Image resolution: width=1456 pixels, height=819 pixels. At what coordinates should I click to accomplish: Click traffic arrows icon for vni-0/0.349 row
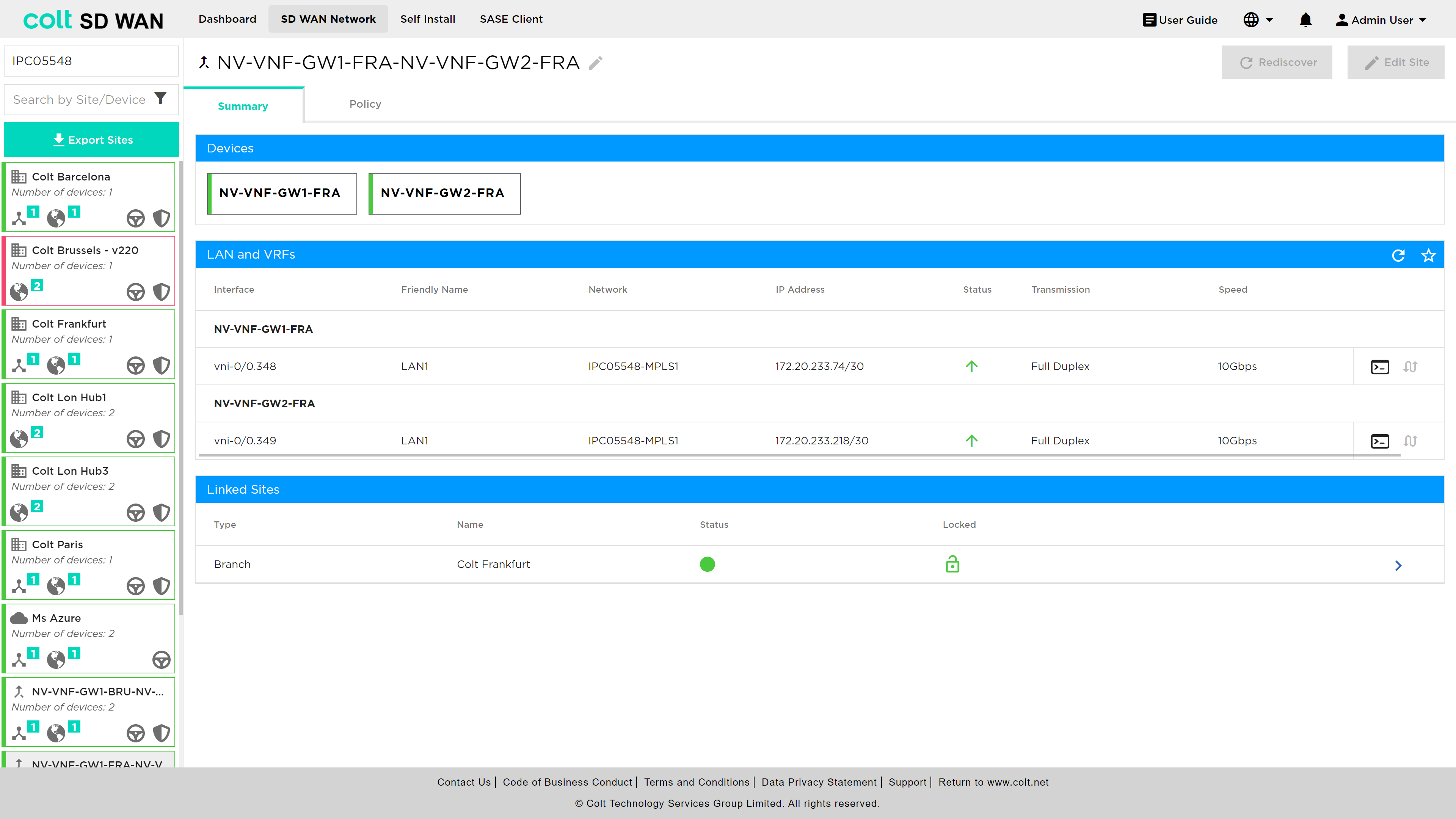1410,441
